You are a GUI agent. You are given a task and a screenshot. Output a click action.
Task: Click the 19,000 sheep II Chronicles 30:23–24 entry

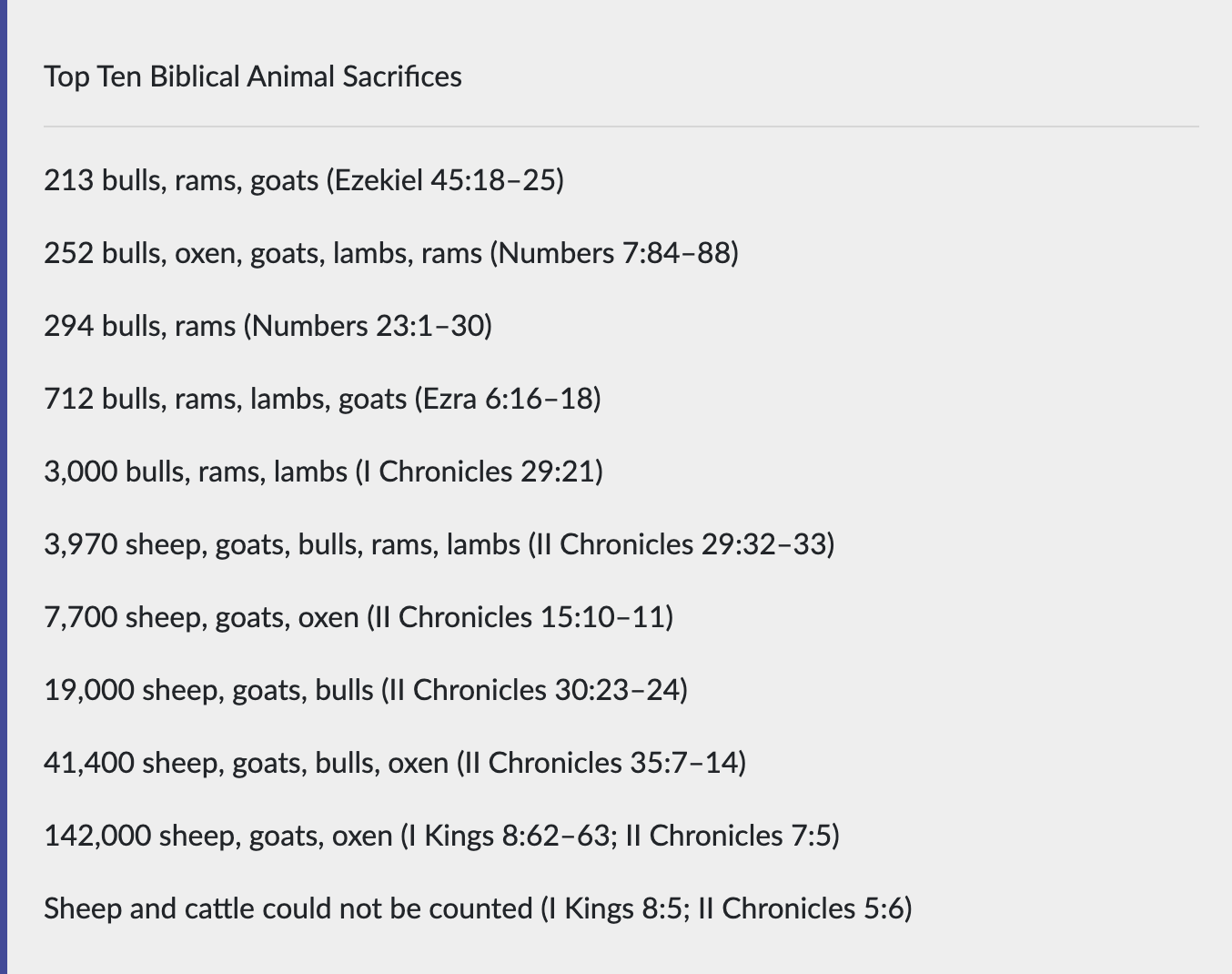(x=366, y=690)
